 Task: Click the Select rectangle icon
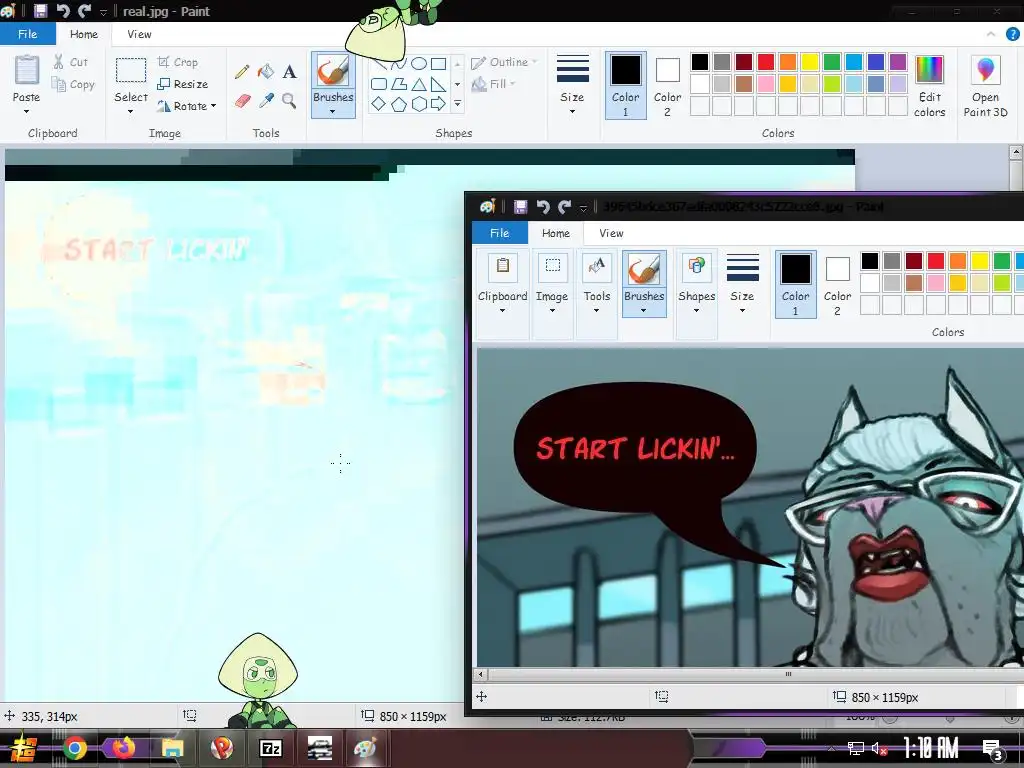[x=131, y=70]
